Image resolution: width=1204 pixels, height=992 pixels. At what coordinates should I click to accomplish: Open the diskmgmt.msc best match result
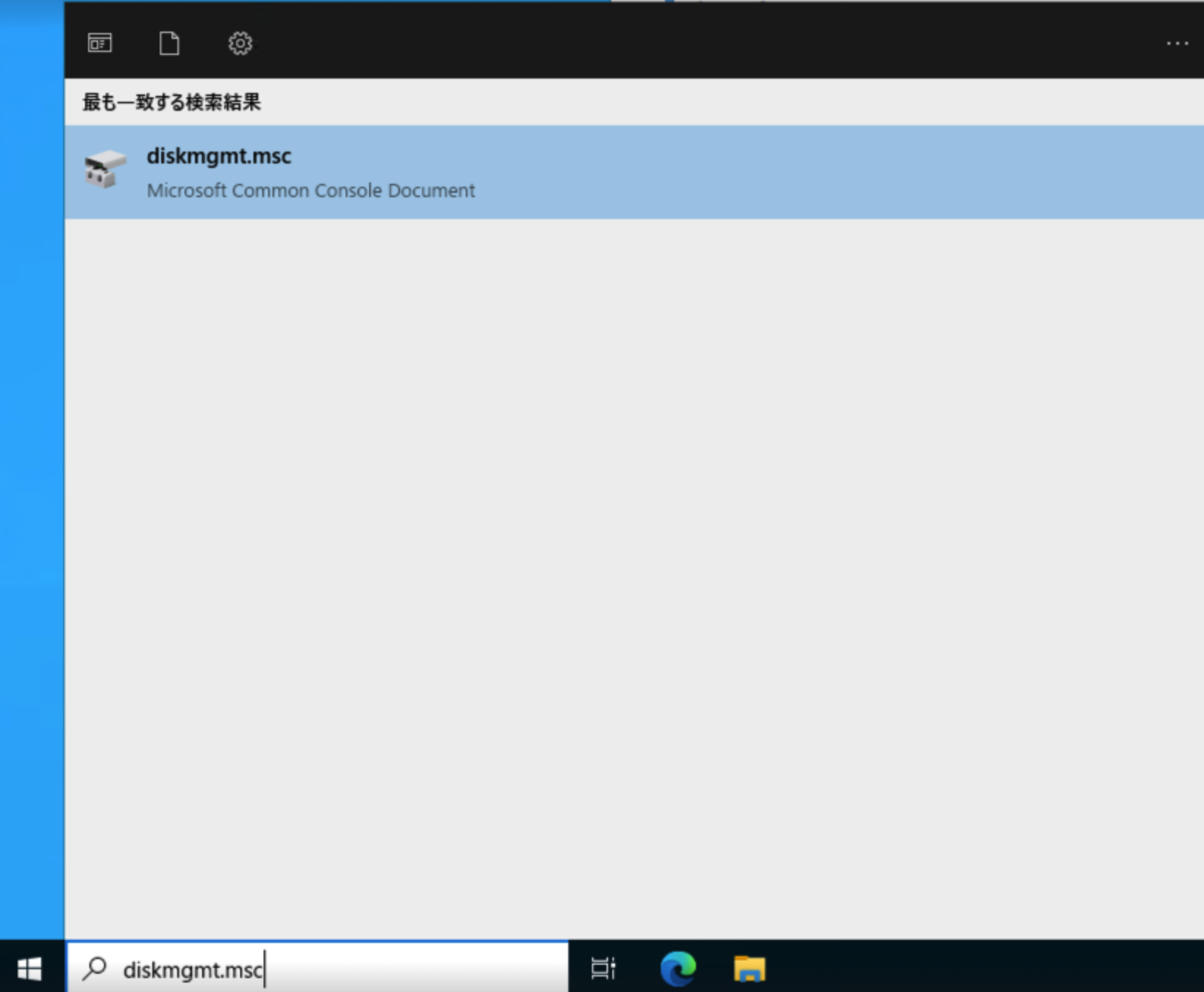[x=219, y=155]
